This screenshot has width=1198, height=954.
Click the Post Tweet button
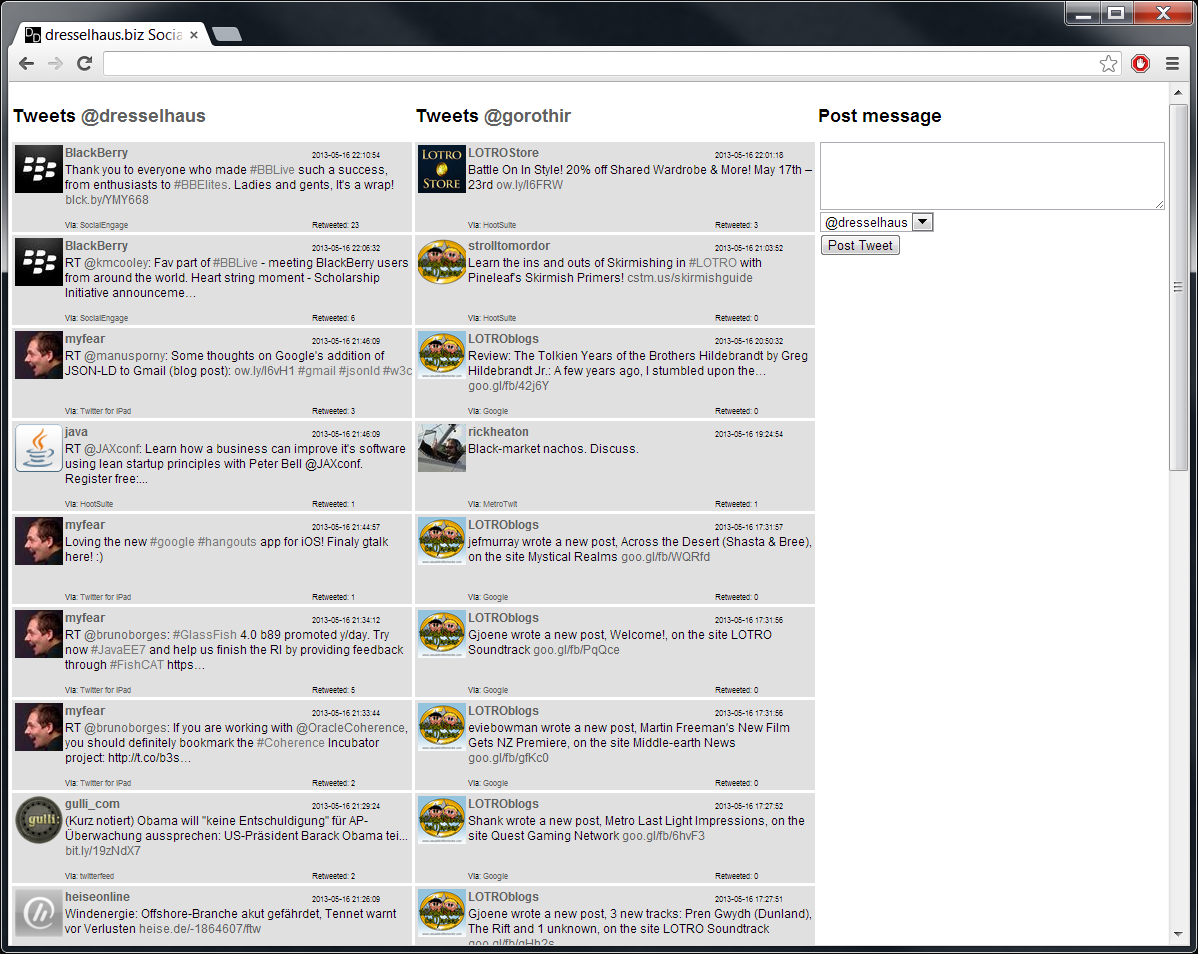860,245
